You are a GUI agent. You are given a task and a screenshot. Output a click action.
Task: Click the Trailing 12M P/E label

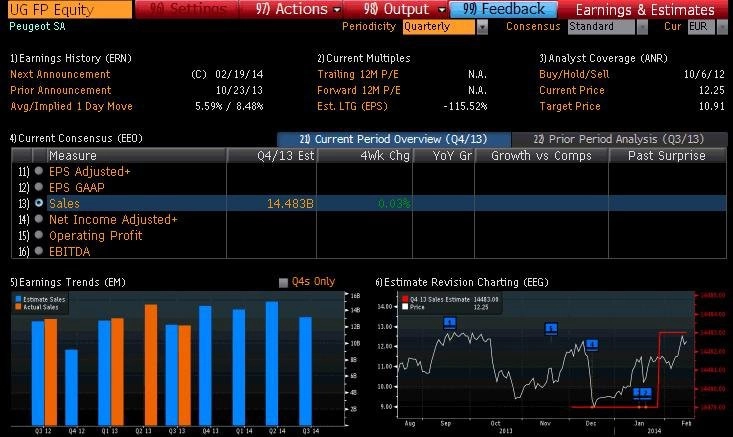click(x=358, y=74)
